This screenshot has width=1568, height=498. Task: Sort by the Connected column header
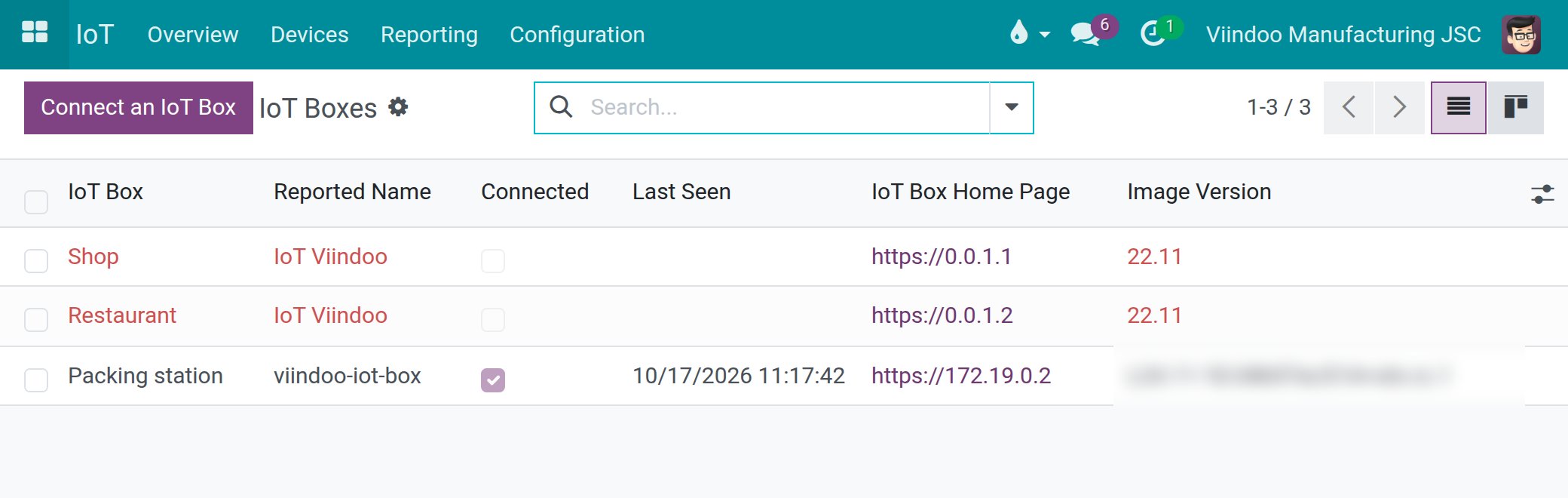coord(535,192)
